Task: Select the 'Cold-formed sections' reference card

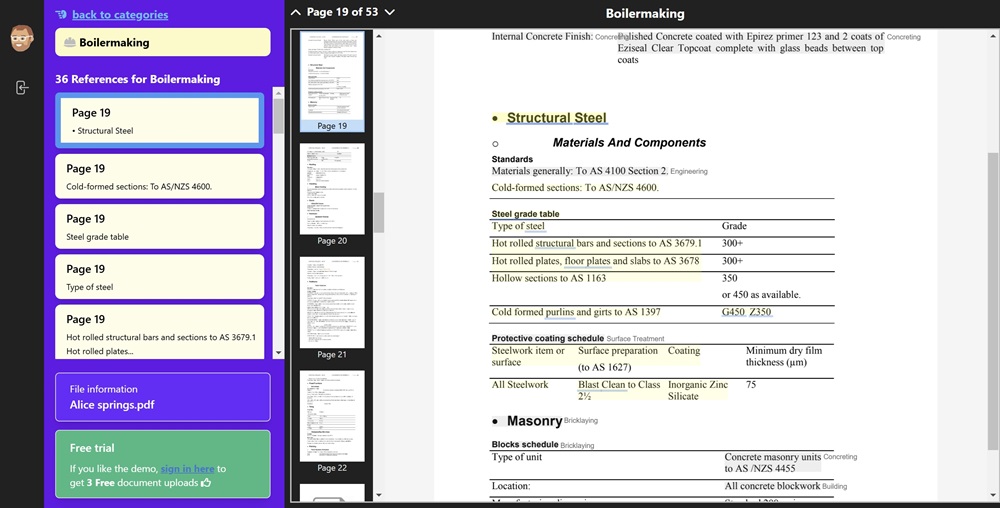Action: [160, 177]
